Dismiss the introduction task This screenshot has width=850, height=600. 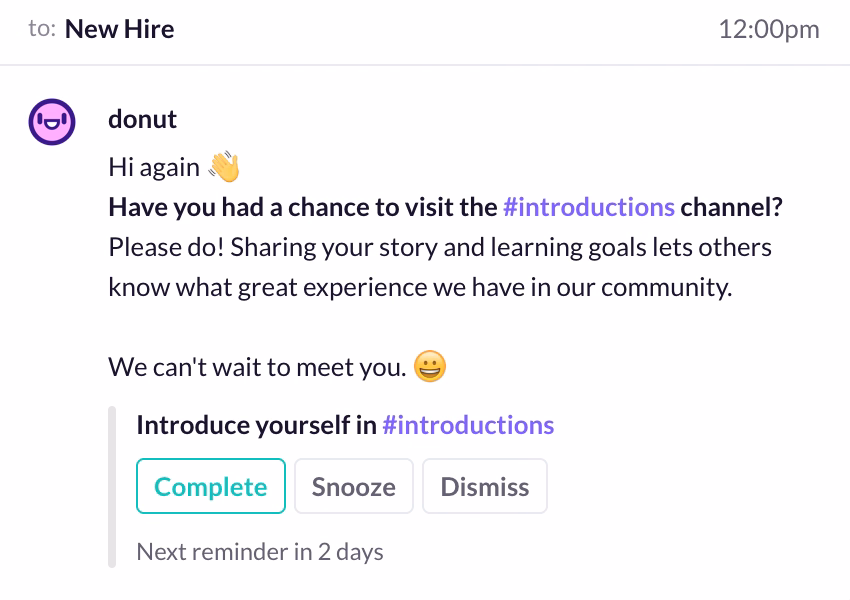[x=485, y=487]
